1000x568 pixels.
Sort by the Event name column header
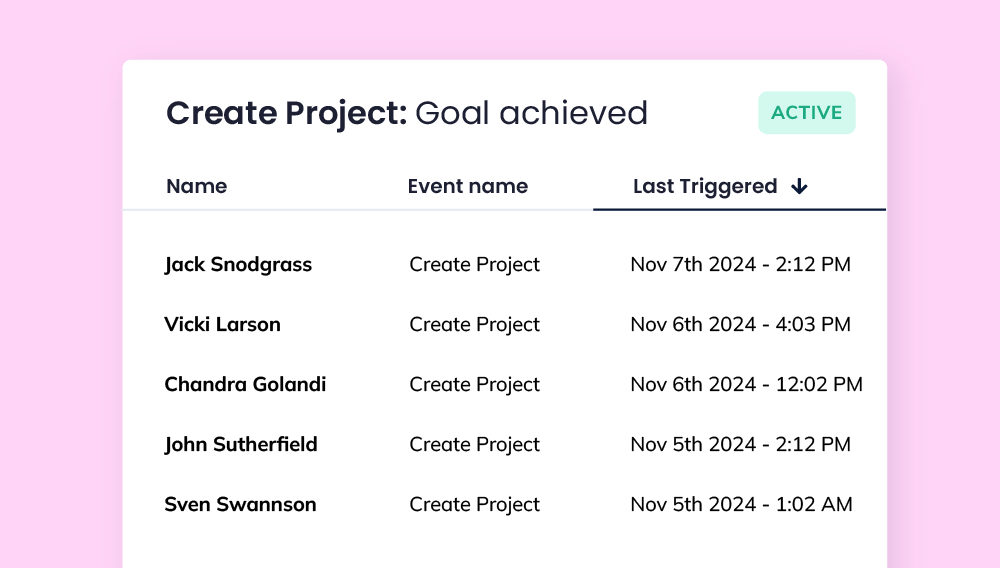(467, 186)
